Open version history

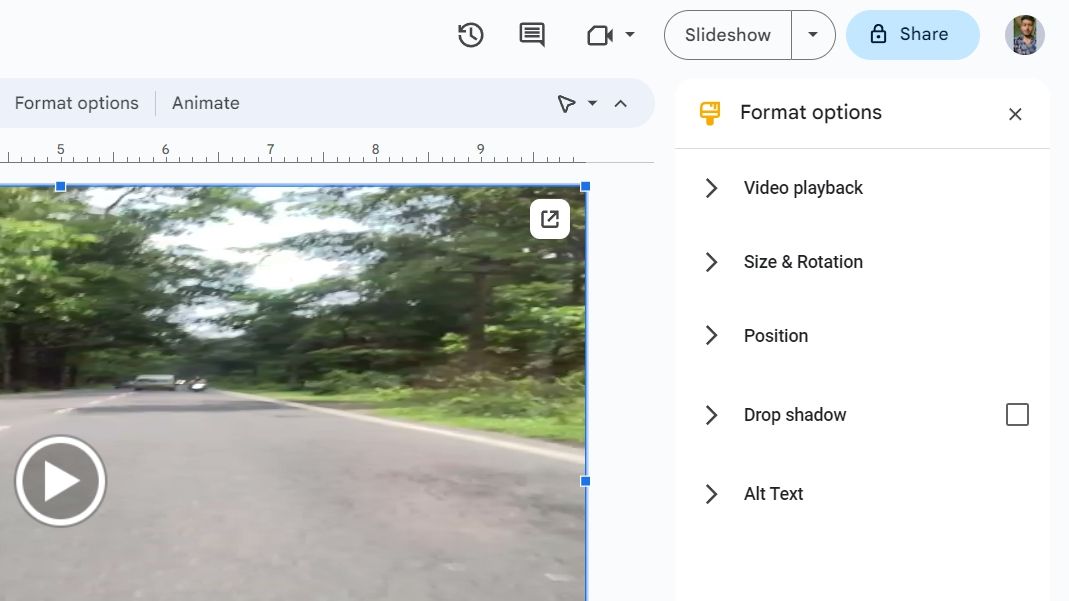coord(470,34)
